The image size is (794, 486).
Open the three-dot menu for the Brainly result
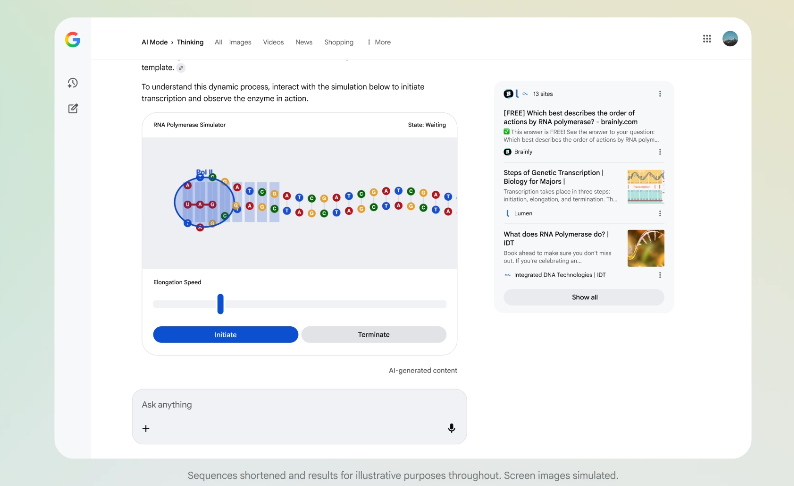pyautogui.click(x=660, y=152)
